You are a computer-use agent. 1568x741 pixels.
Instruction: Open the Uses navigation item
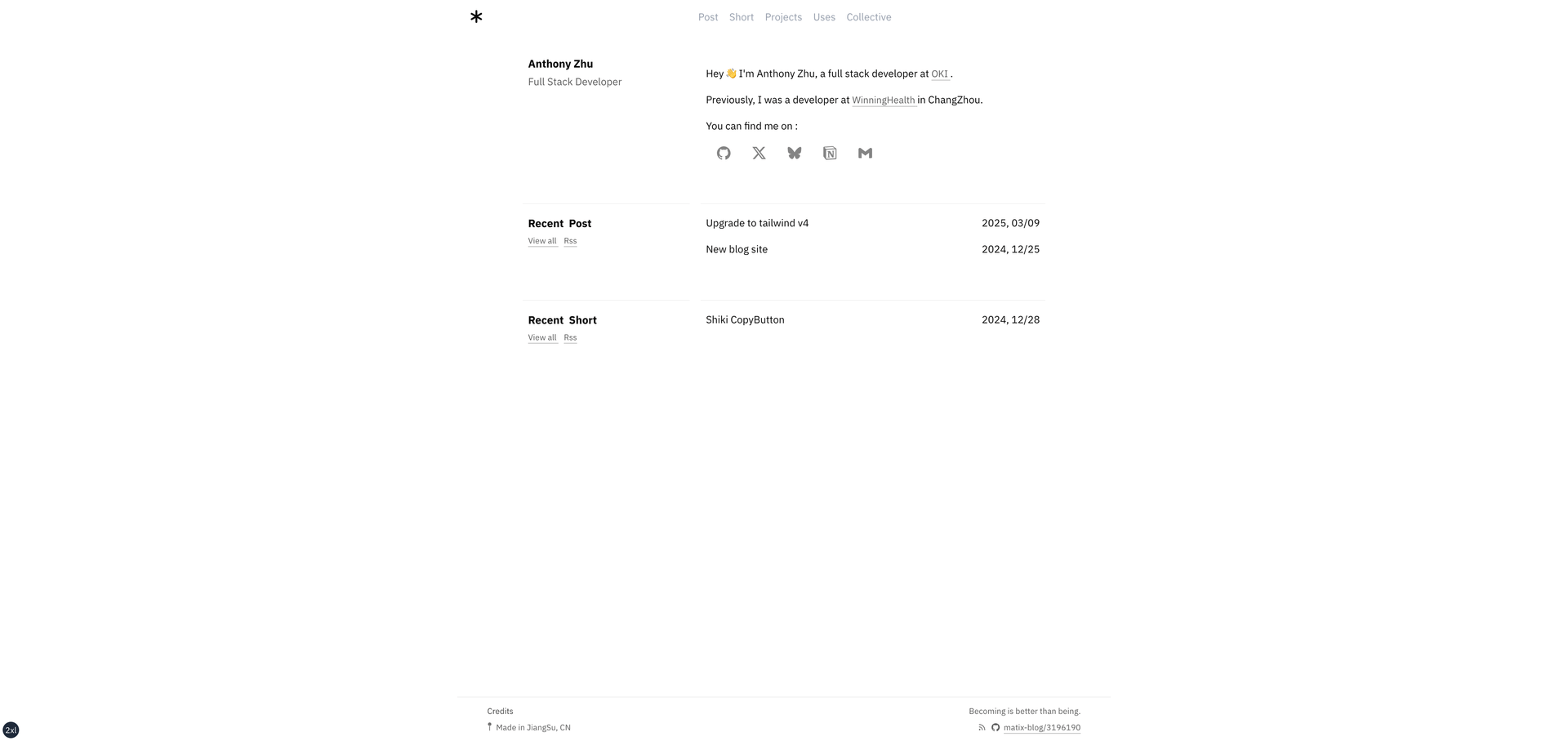[824, 17]
